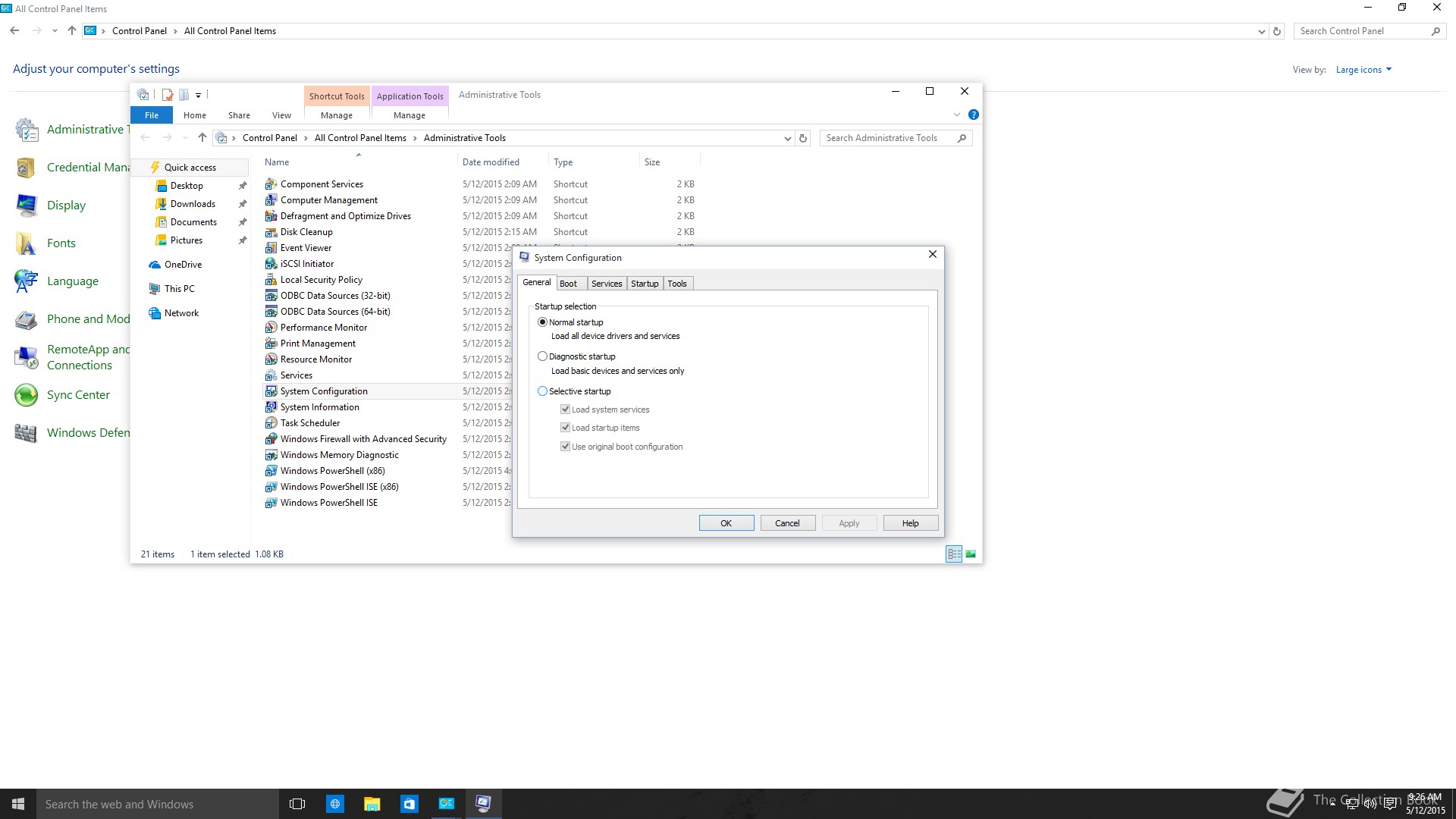Switch to Tools tab
This screenshot has height=819, width=1456.
click(677, 284)
